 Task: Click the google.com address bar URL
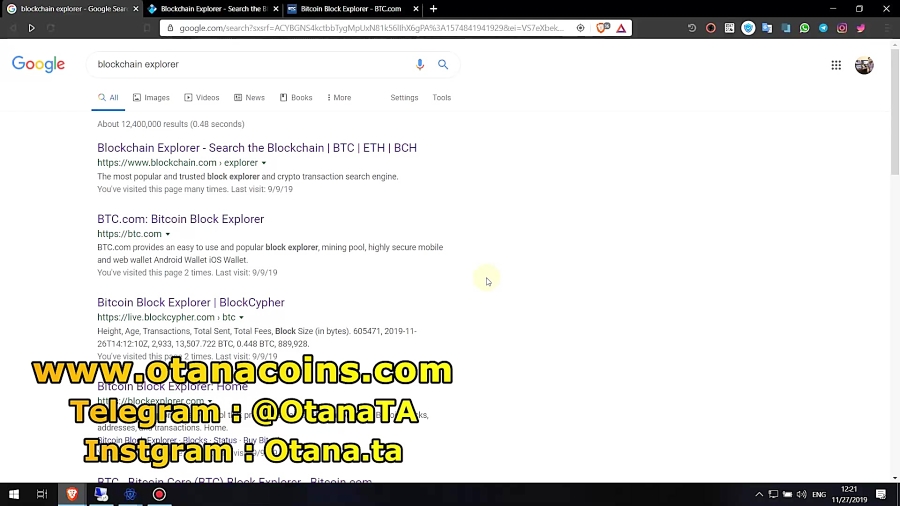coord(371,28)
